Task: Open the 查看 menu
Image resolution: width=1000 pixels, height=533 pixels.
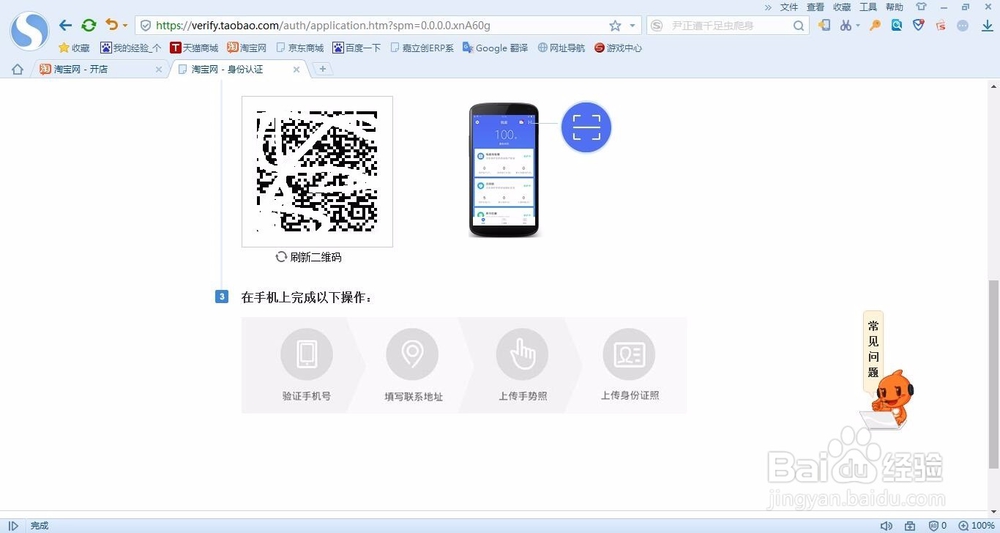Action: [815, 7]
